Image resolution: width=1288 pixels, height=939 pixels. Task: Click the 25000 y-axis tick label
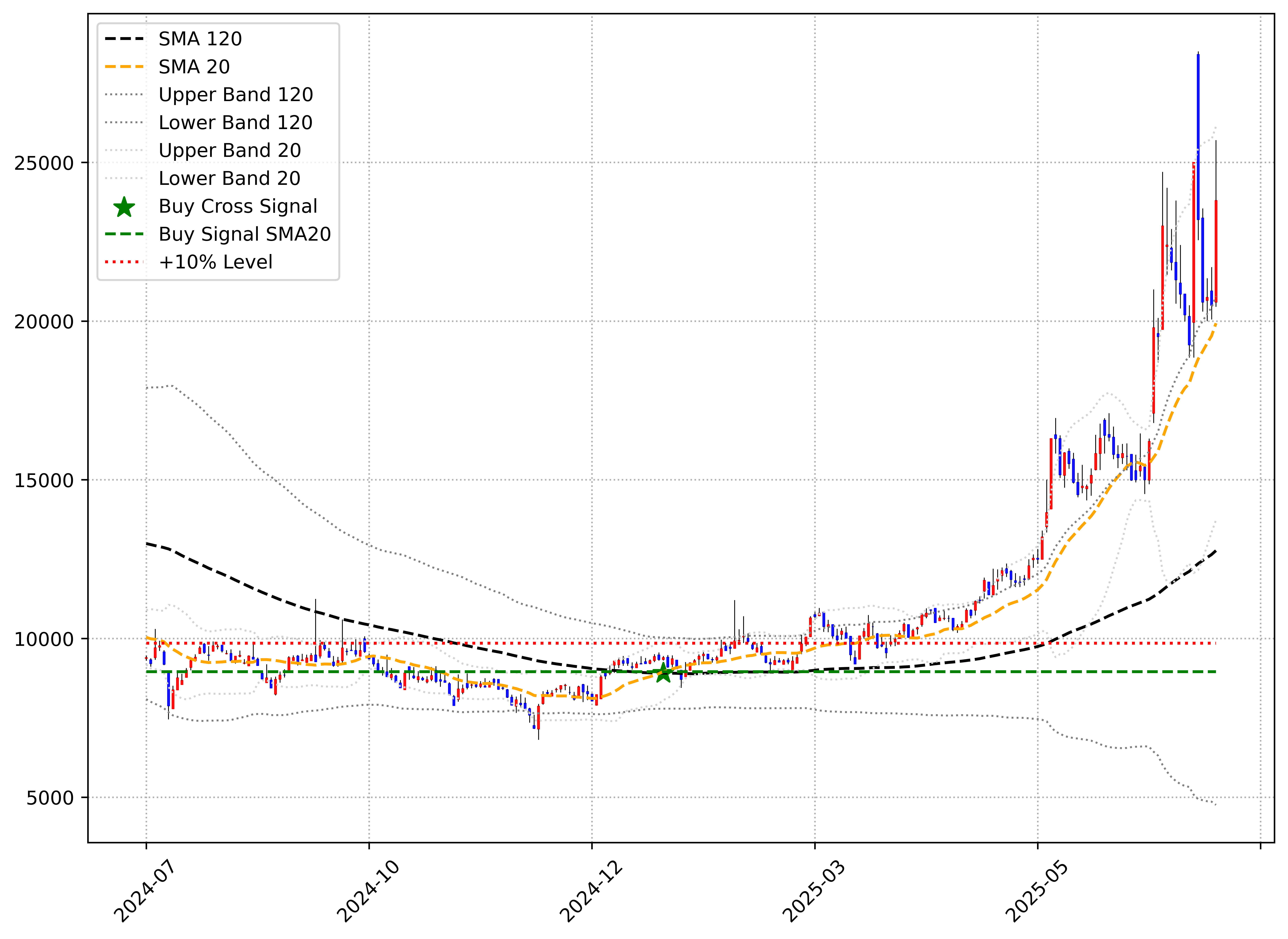44,163
